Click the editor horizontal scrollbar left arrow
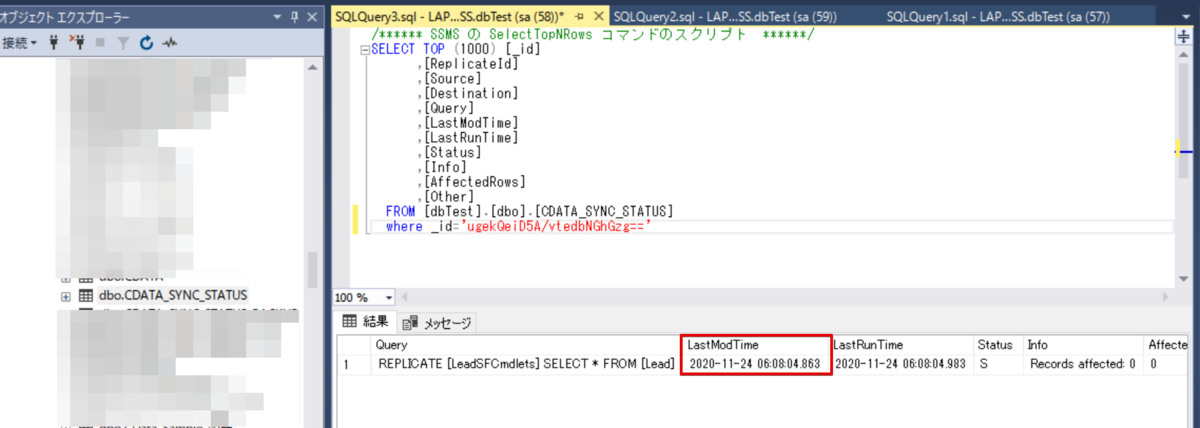Viewport: 1200px width, 428px height. (405, 297)
